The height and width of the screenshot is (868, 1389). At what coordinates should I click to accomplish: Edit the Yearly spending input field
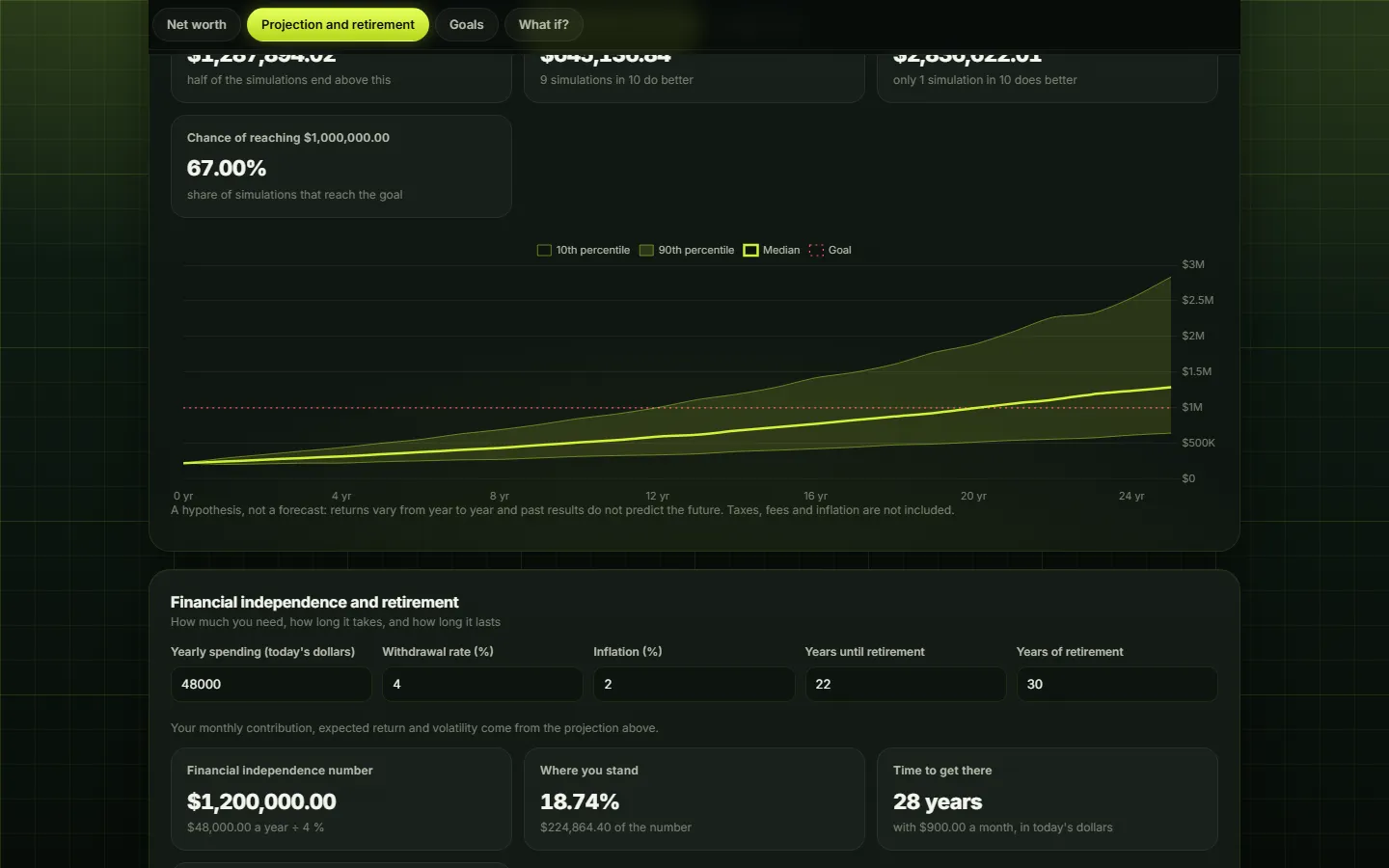[x=271, y=684]
